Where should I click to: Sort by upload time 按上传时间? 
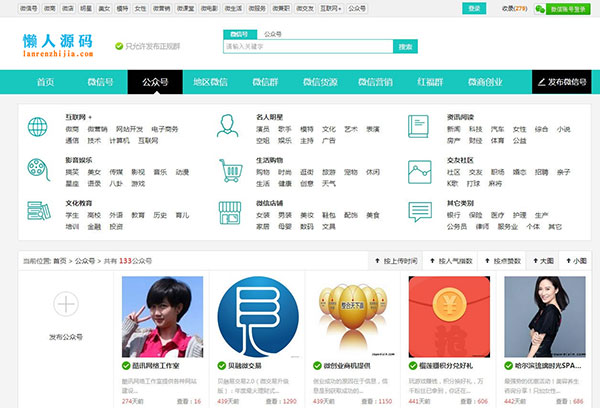point(396,261)
